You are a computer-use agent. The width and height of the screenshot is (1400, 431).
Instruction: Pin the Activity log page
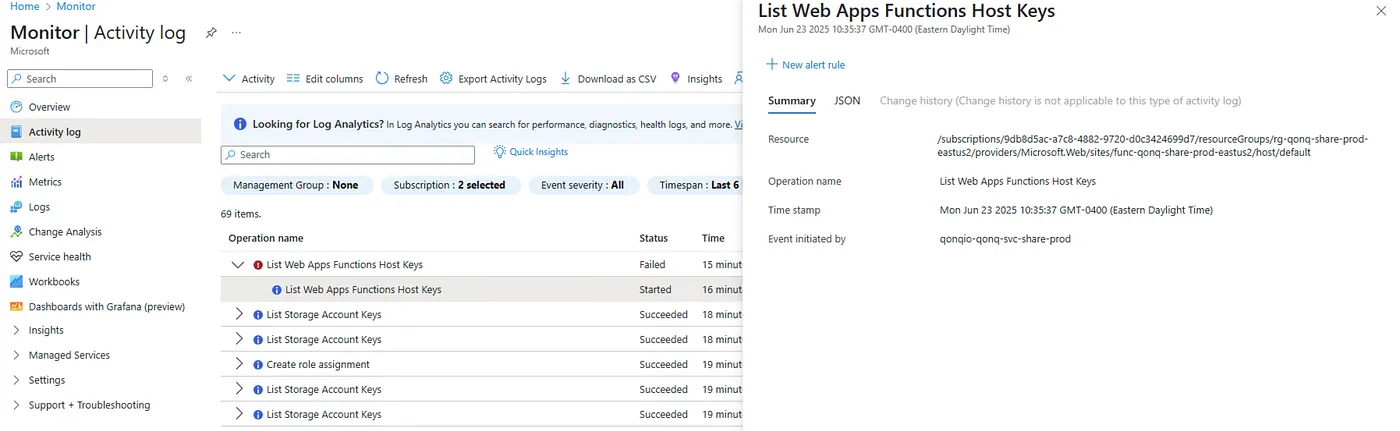(211, 33)
